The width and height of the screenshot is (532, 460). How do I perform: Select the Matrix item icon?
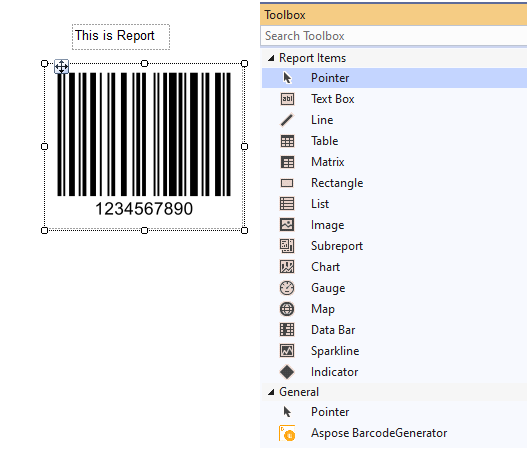coord(287,162)
